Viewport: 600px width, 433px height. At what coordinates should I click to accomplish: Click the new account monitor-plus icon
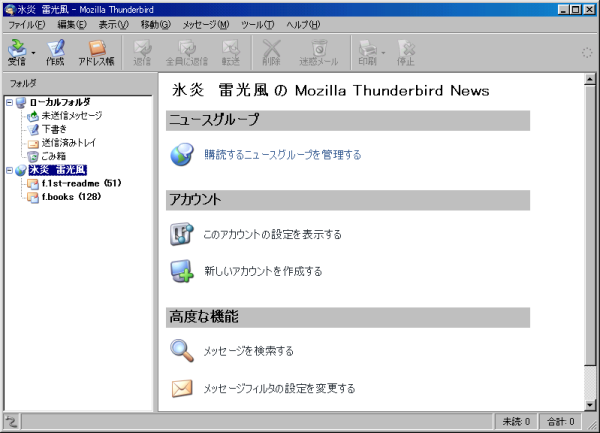[182, 271]
